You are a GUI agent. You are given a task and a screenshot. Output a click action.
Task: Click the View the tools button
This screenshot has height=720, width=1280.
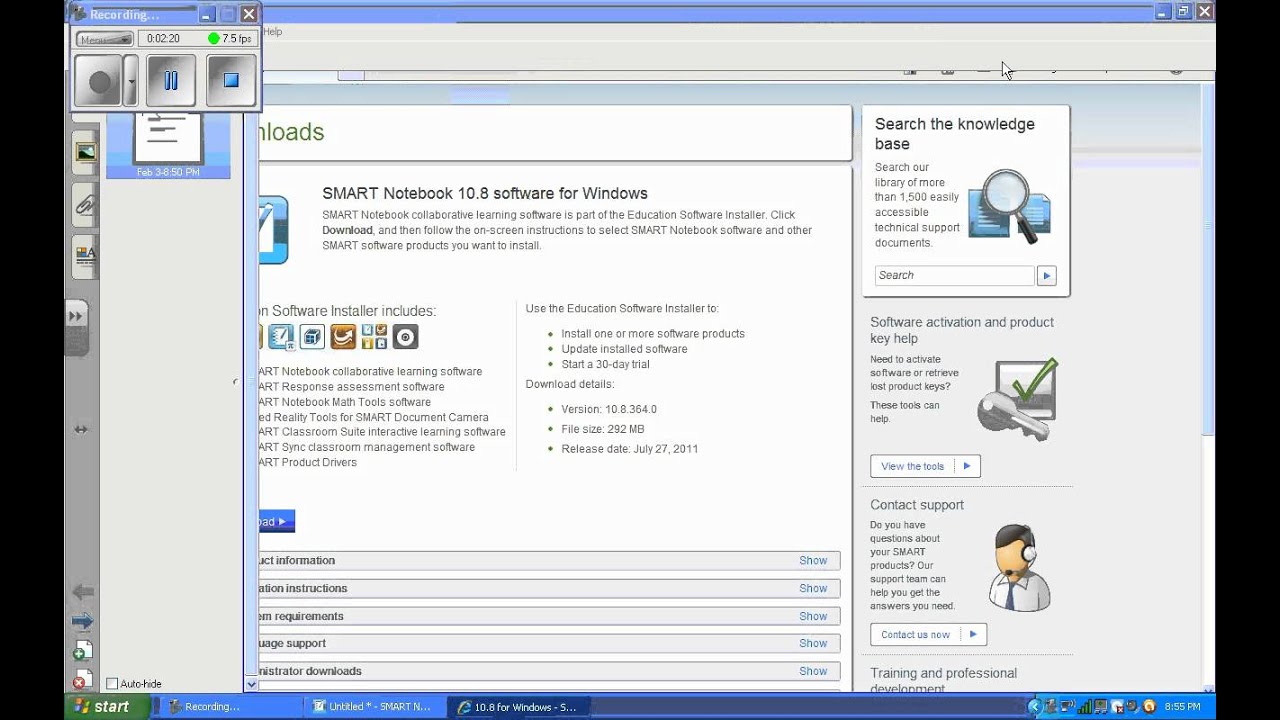[925, 466]
